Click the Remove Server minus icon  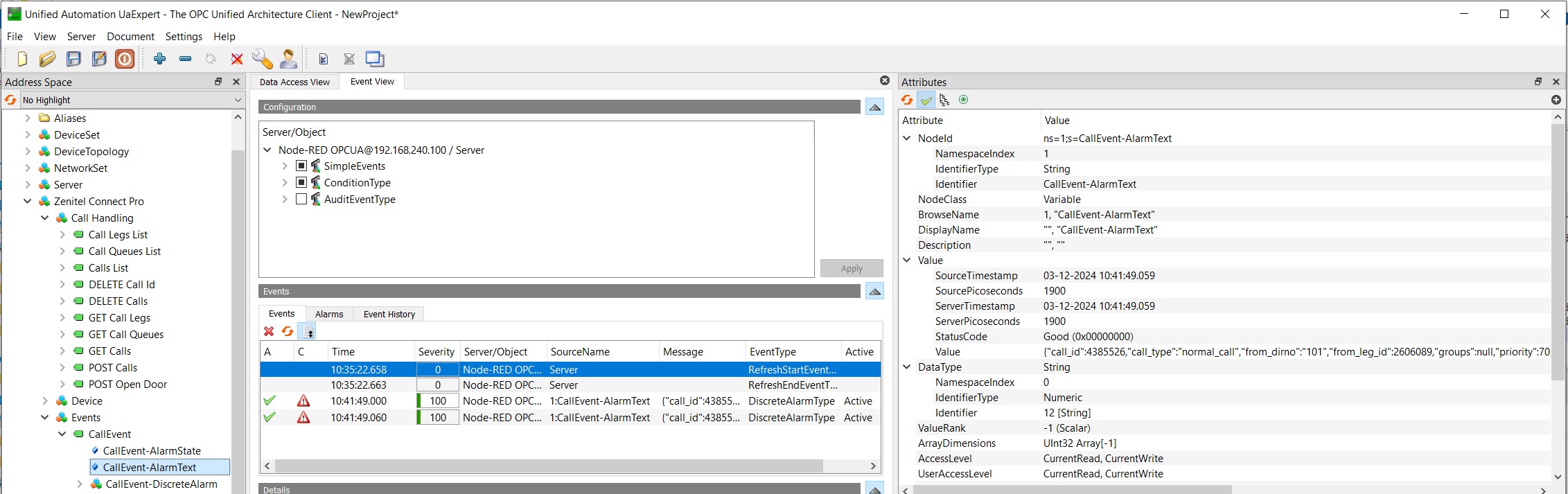point(185,59)
